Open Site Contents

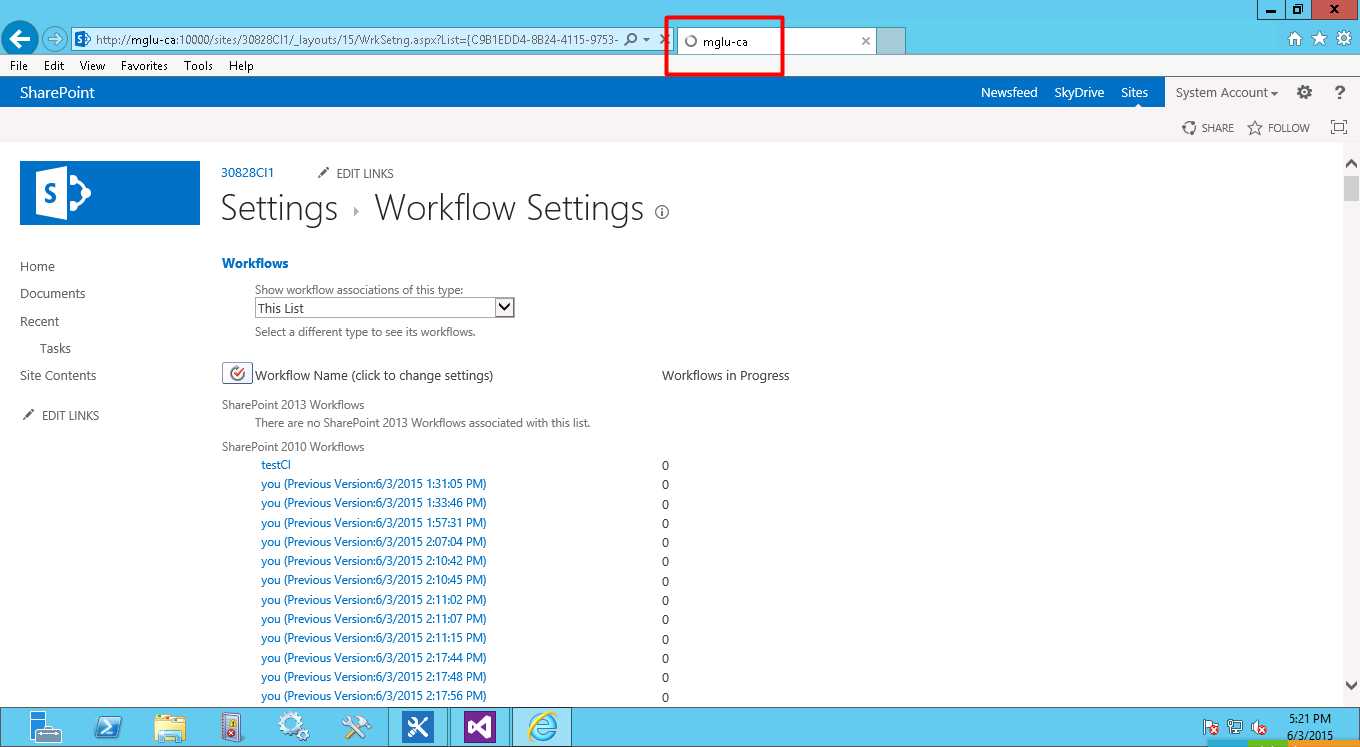pos(58,375)
